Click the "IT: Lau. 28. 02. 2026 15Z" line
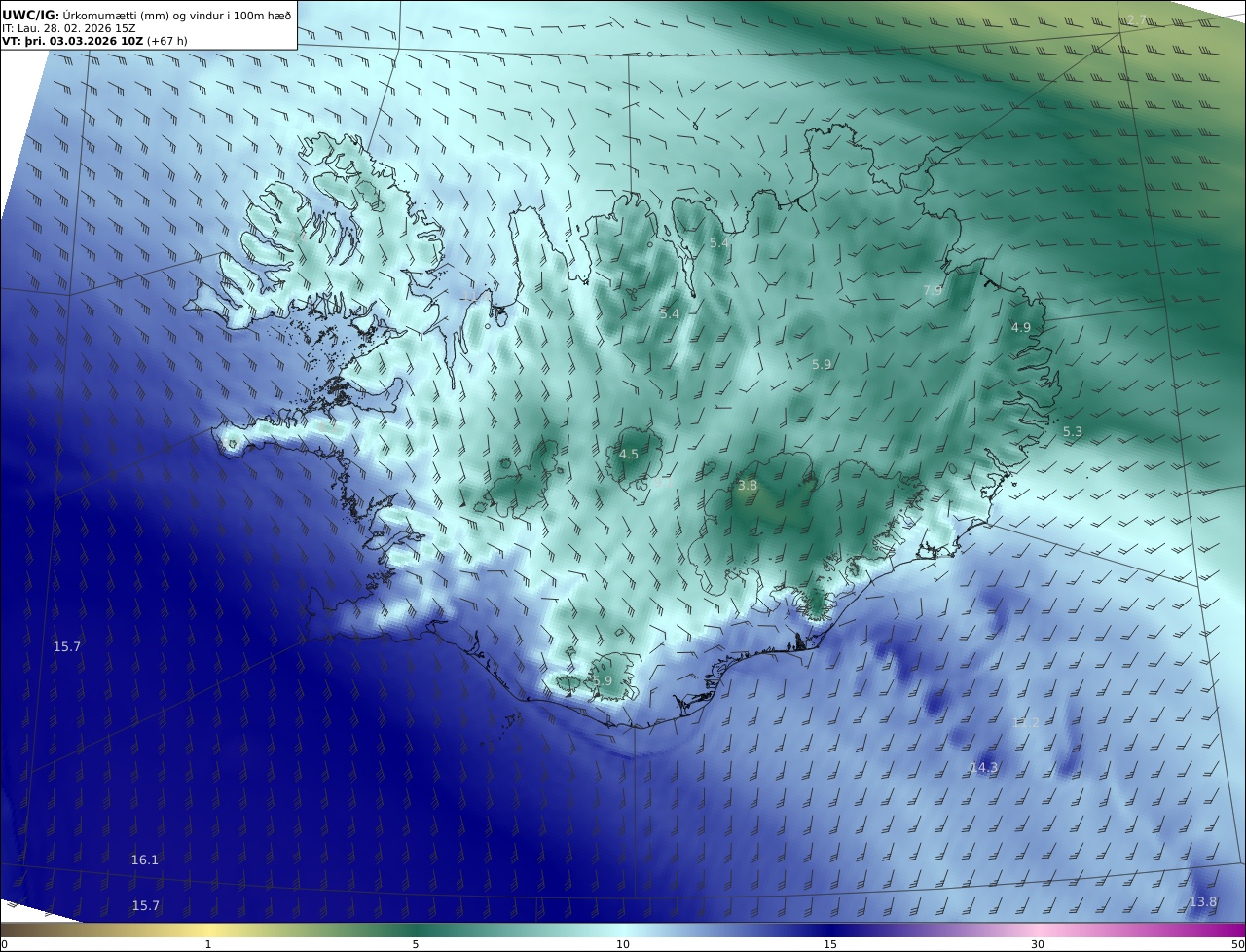This screenshot has height=952, width=1246. click(69, 28)
